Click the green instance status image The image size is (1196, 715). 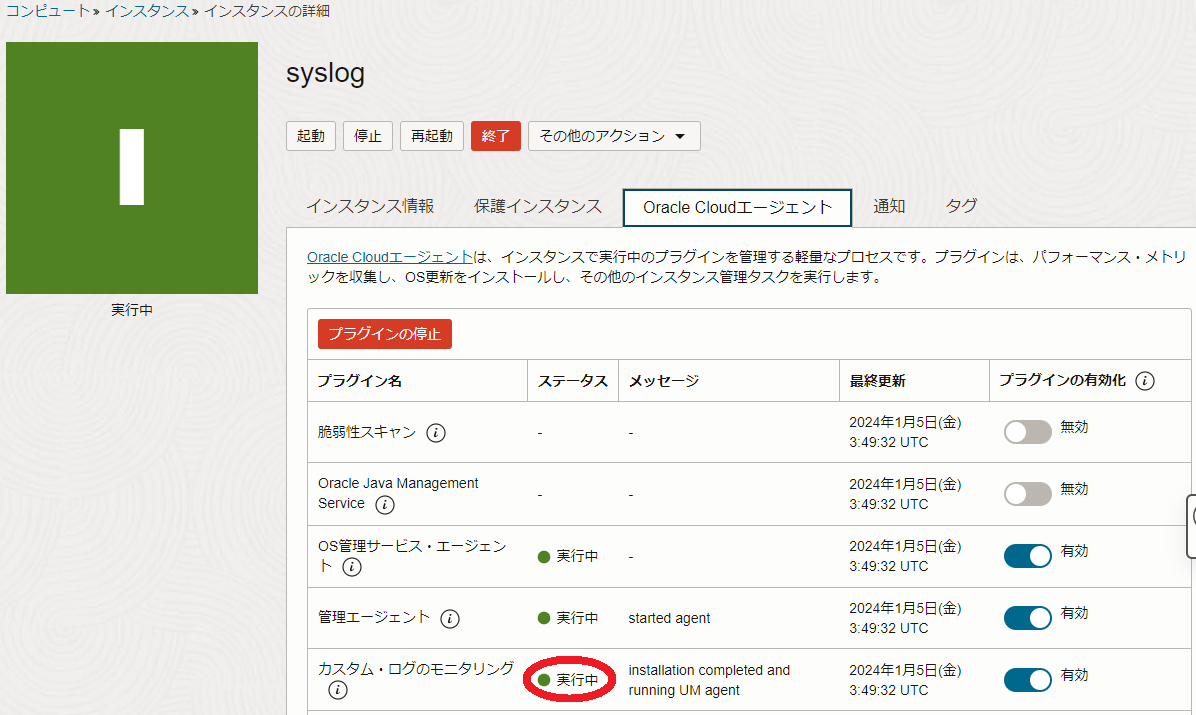click(x=132, y=168)
